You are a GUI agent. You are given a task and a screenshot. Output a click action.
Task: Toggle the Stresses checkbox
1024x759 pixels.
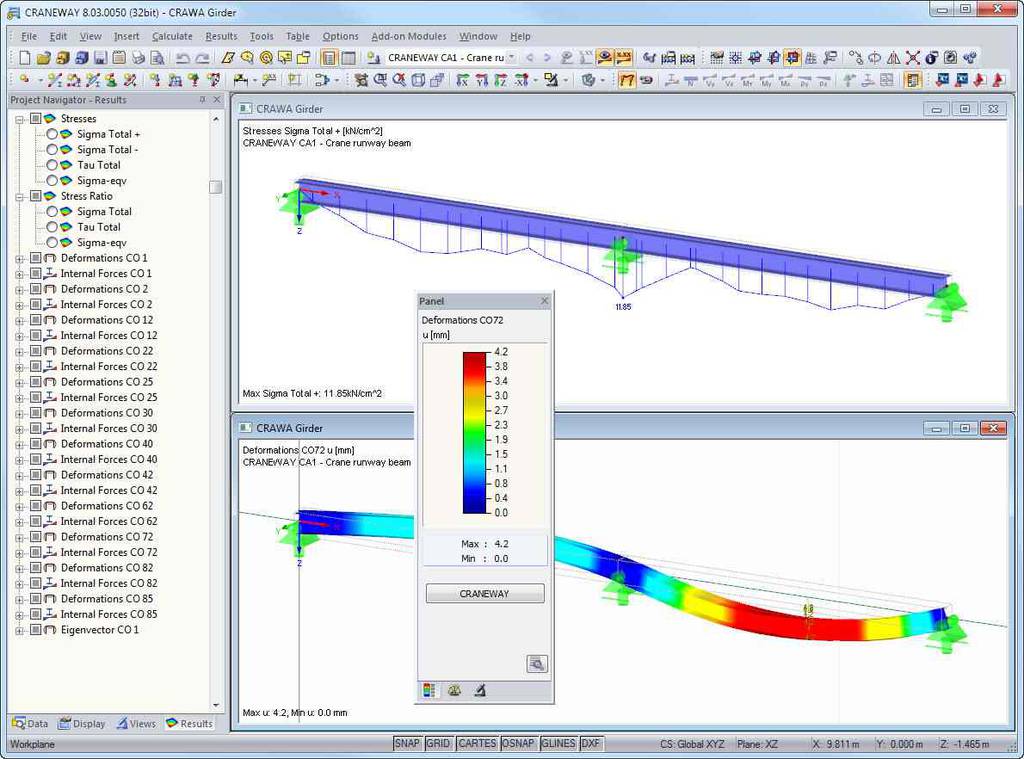(x=35, y=118)
